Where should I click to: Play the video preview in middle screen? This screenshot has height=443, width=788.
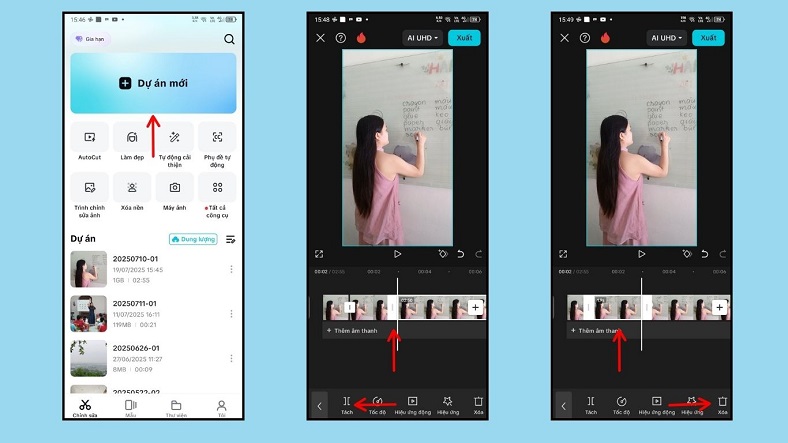397,254
